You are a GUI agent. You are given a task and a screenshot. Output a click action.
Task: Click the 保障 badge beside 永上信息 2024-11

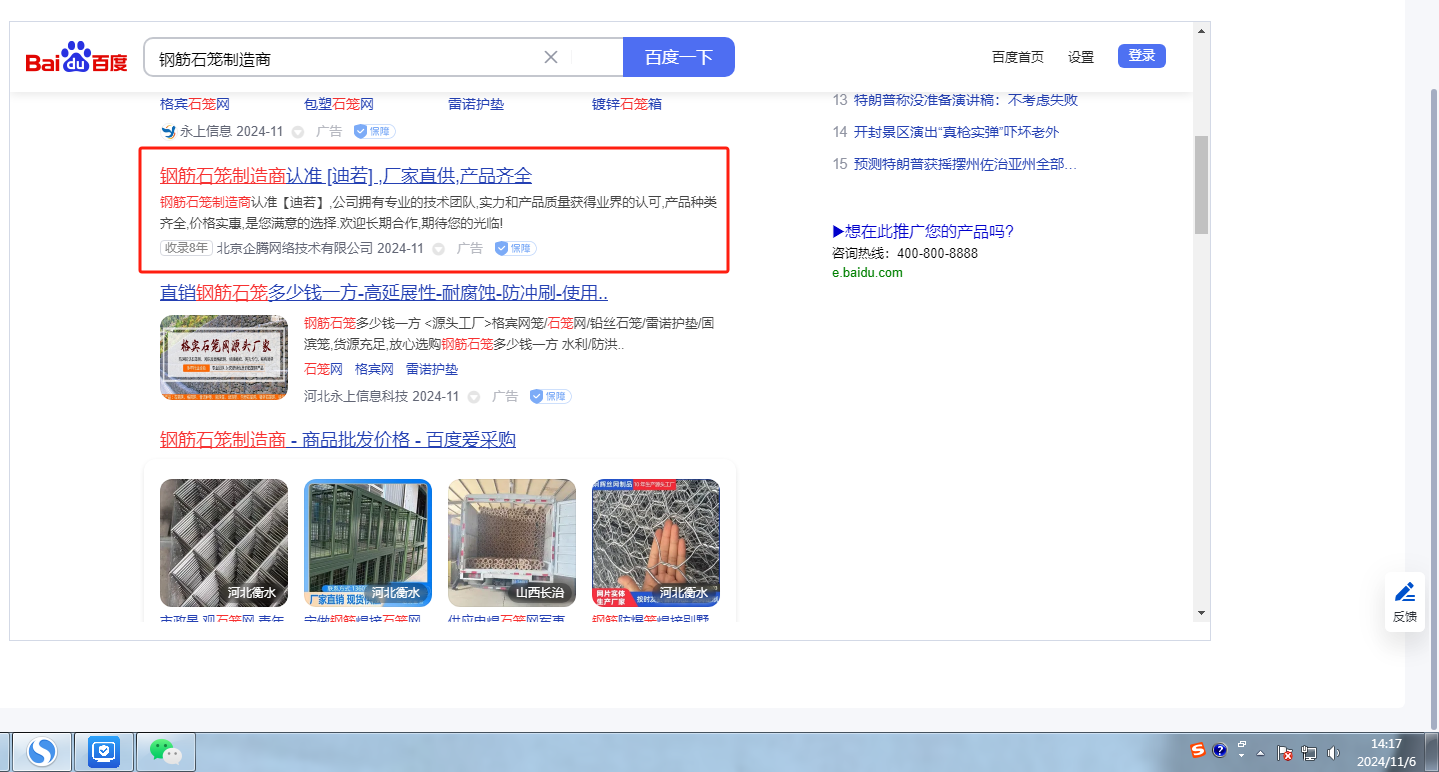click(375, 131)
